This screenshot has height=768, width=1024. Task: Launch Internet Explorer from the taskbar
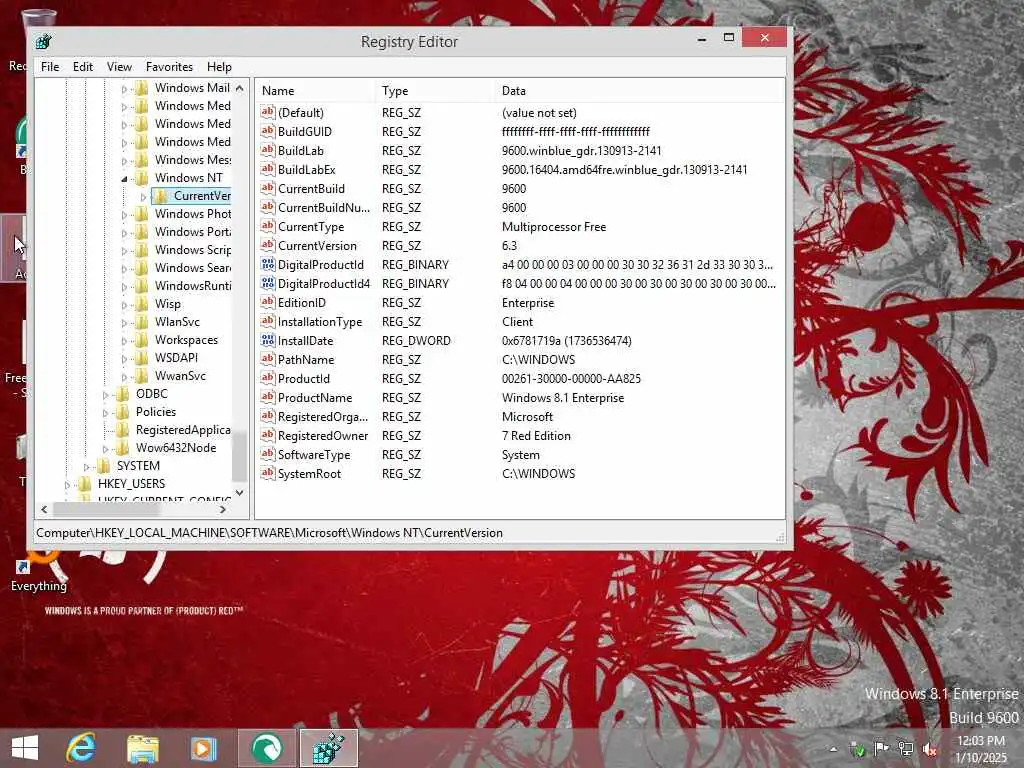coord(81,748)
